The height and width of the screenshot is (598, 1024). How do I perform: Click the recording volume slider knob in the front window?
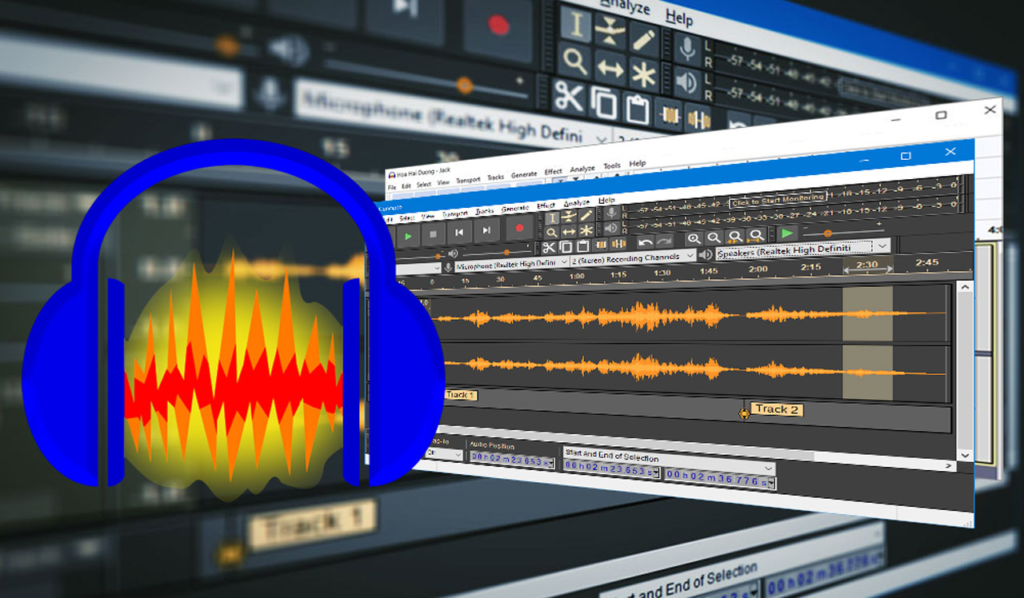click(x=438, y=257)
